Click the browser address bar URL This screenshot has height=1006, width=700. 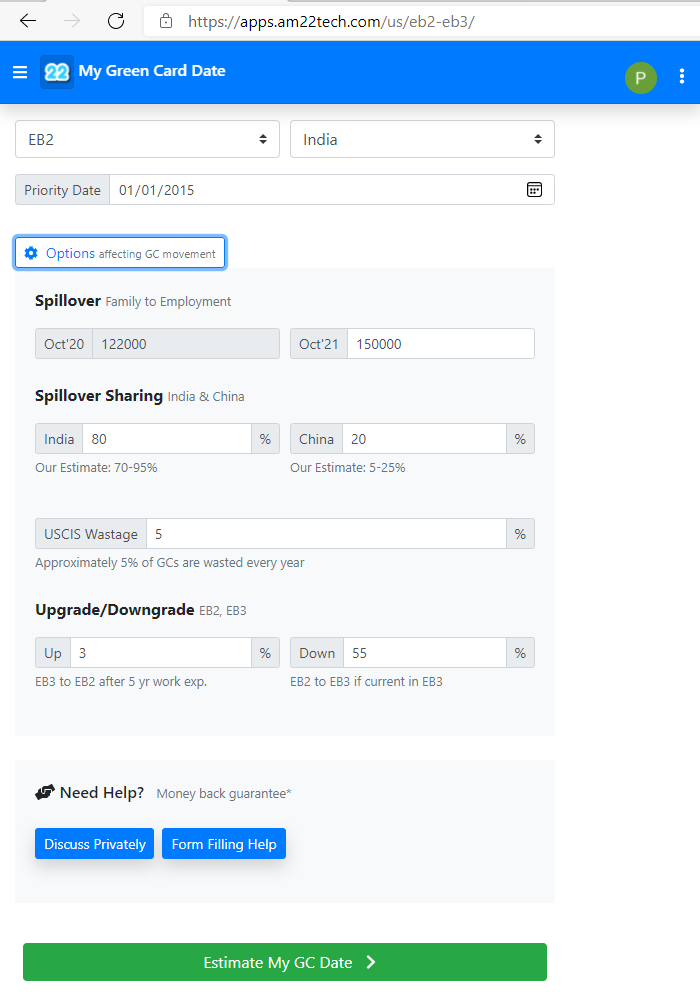330,21
